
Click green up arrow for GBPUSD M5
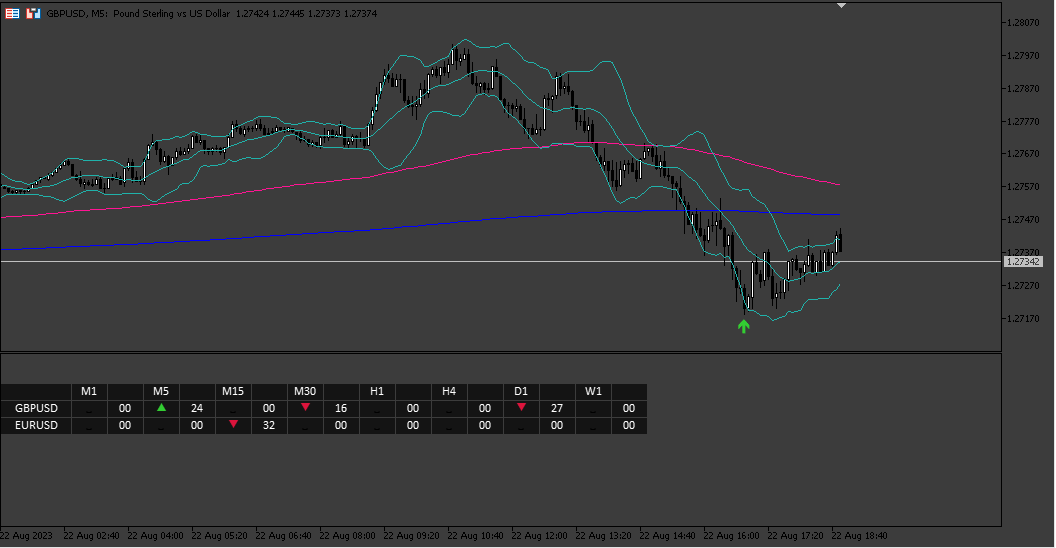(161, 407)
